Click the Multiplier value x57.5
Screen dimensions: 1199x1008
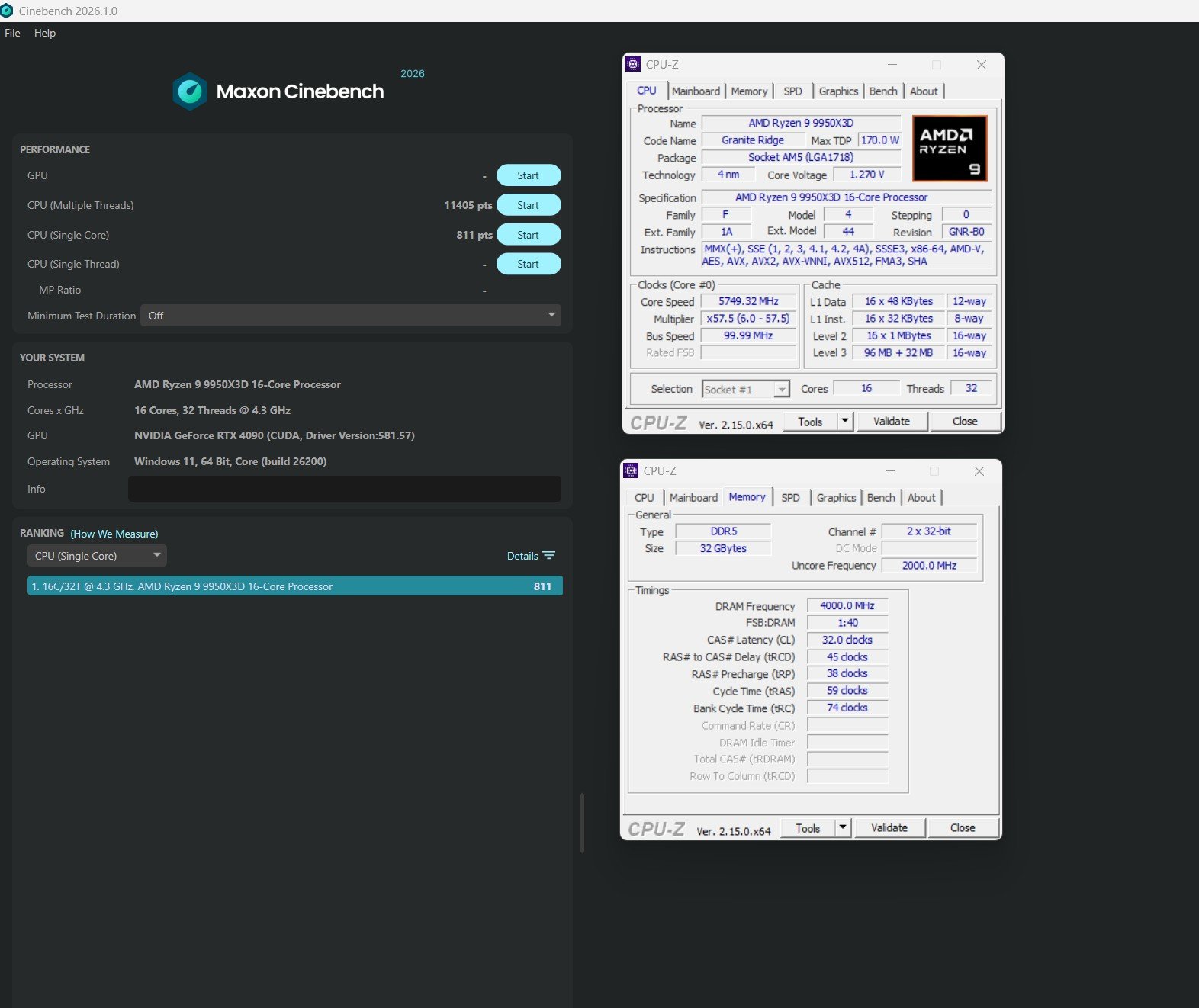(748, 319)
